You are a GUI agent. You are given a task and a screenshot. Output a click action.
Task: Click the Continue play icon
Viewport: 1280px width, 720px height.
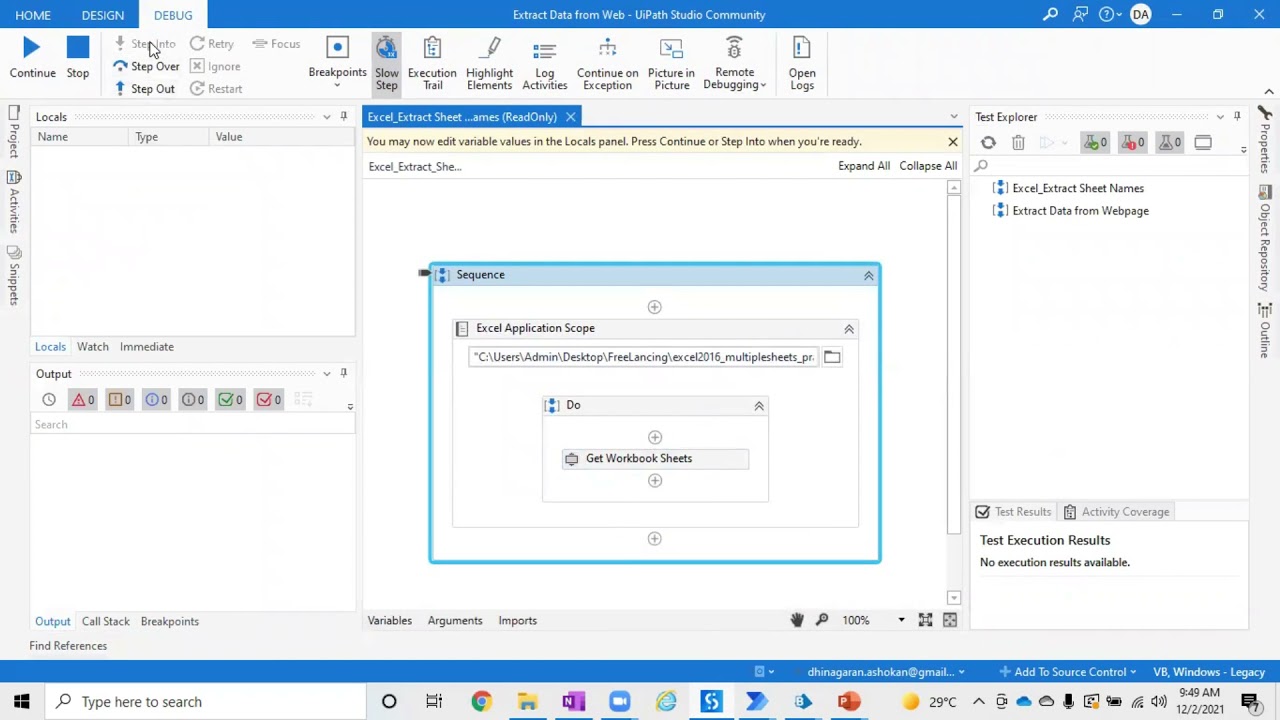point(31,47)
